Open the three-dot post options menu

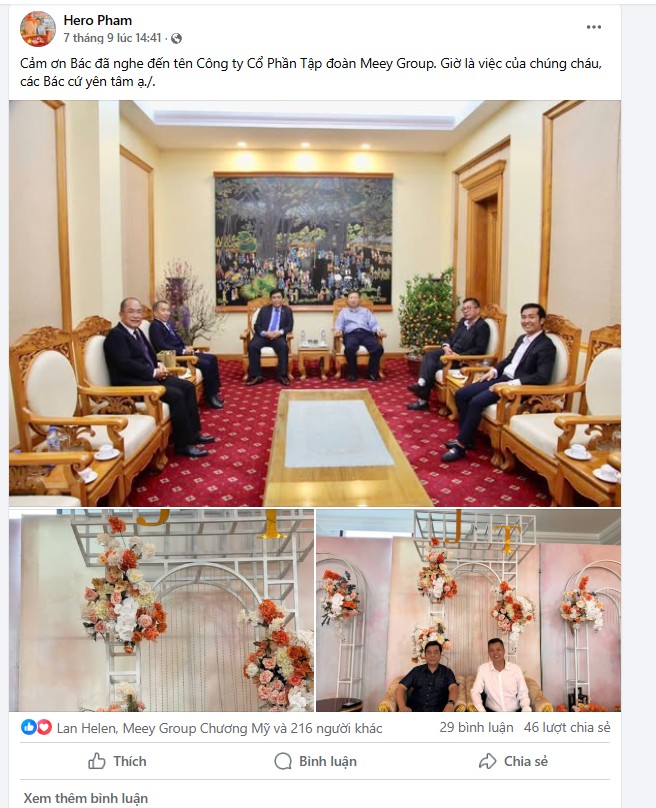point(594,27)
